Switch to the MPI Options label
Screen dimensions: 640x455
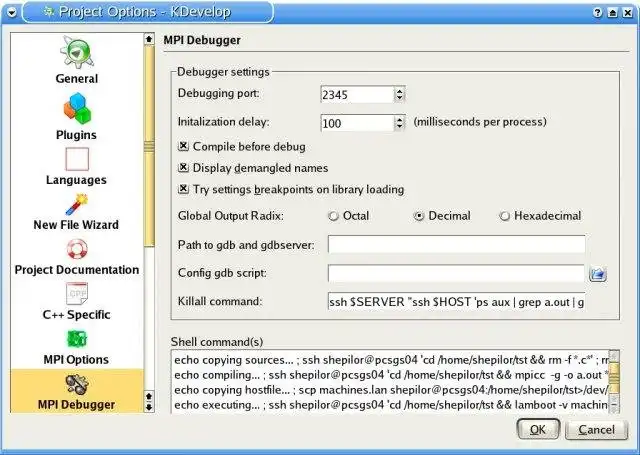point(76,360)
